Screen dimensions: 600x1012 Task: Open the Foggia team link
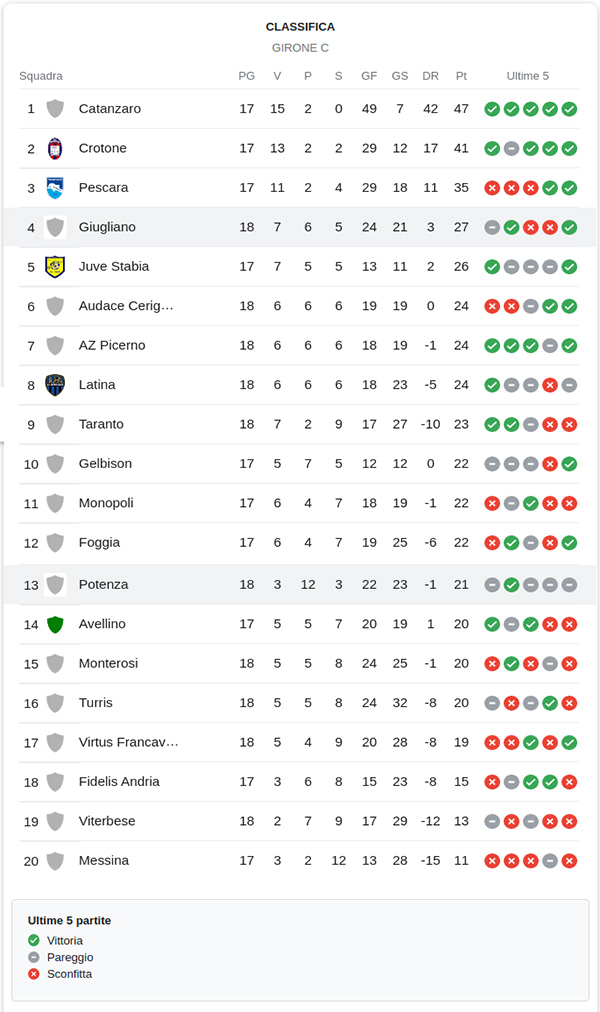click(99, 542)
